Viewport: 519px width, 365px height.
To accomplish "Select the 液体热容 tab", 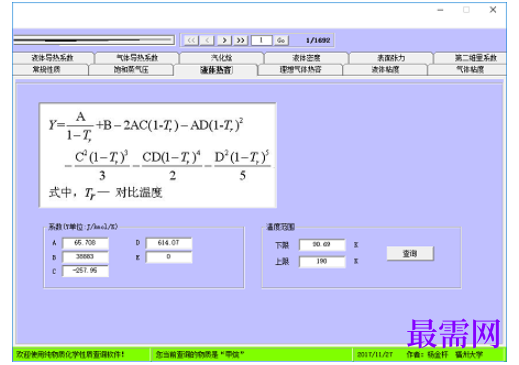I will [x=216, y=70].
